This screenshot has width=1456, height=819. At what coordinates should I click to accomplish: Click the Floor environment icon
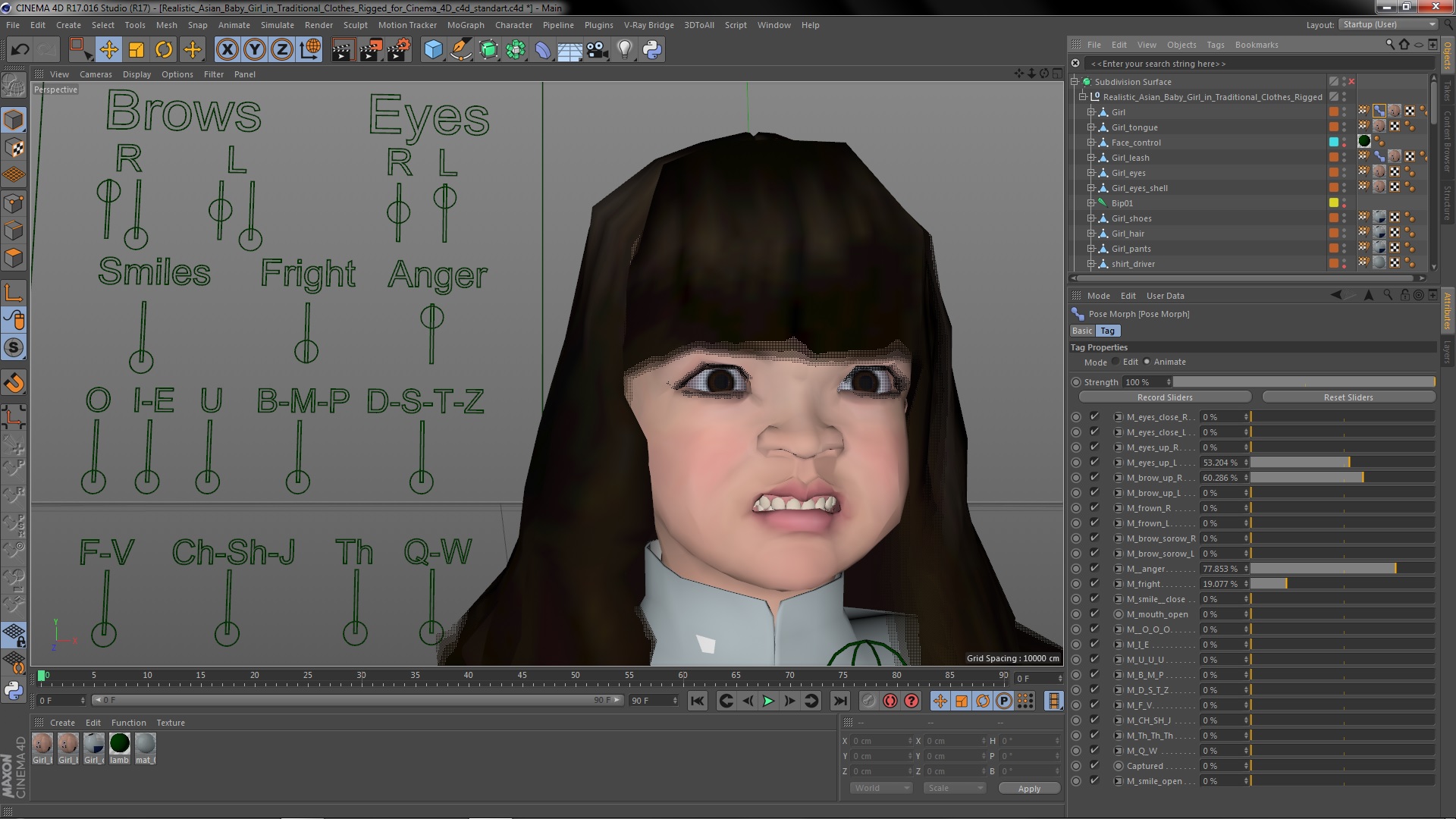pyautogui.click(x=570, y=50)
